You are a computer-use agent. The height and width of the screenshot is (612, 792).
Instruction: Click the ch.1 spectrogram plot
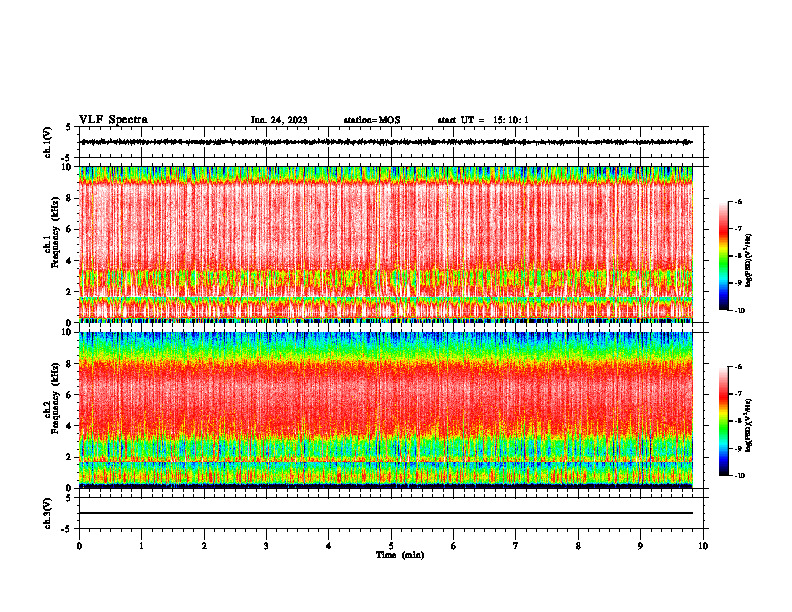[x=386, y=244]
